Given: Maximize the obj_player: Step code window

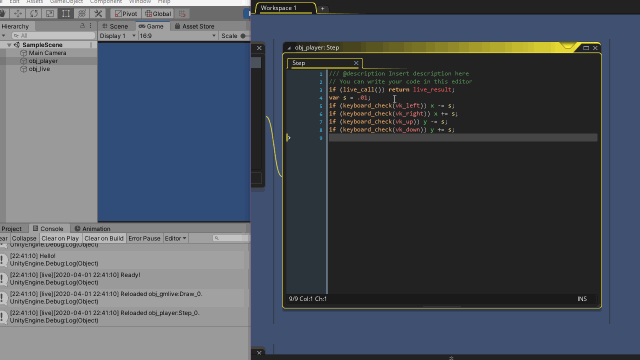Looking at the screenshot, I should 586,48.
